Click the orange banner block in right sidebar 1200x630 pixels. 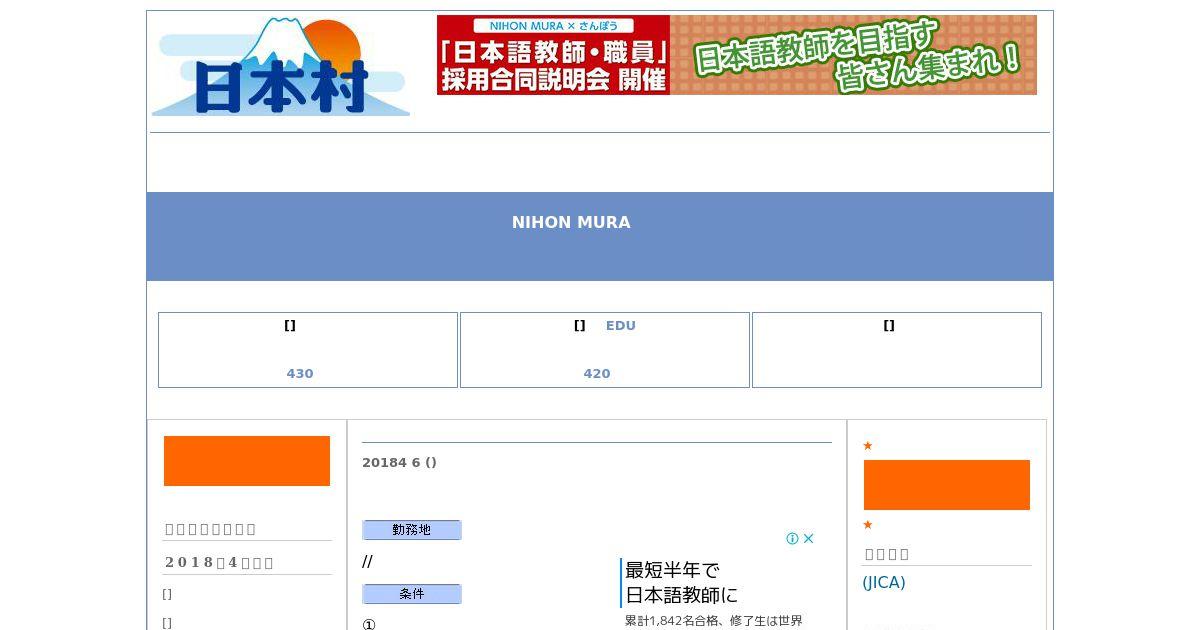(947, 485)
